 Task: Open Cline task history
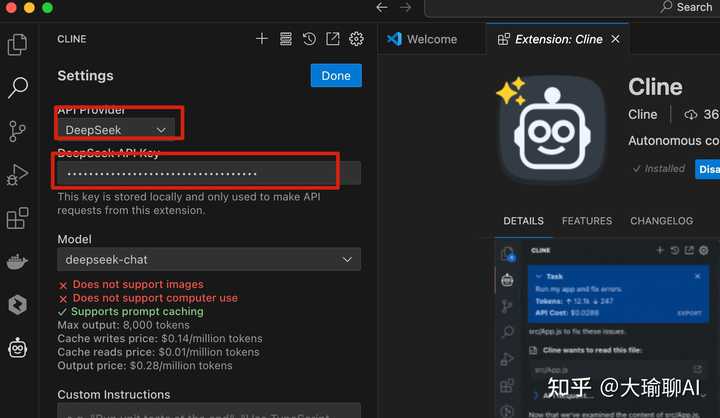tap(309, 39)
